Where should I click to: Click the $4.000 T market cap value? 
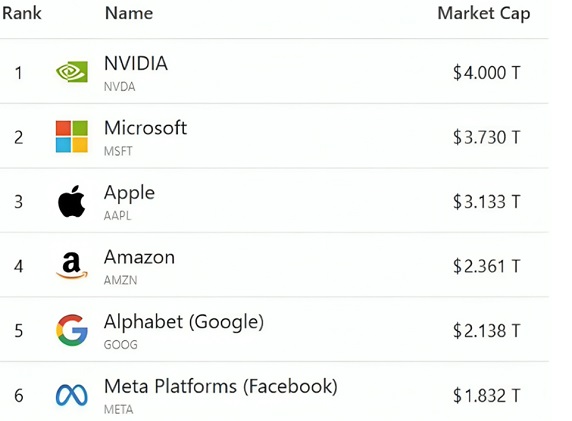pos(486,73)
